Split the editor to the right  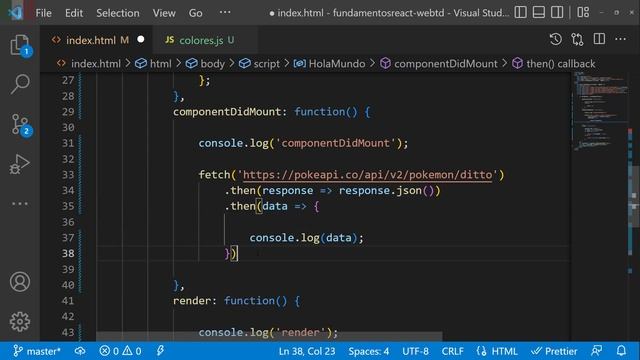point(599,40)
